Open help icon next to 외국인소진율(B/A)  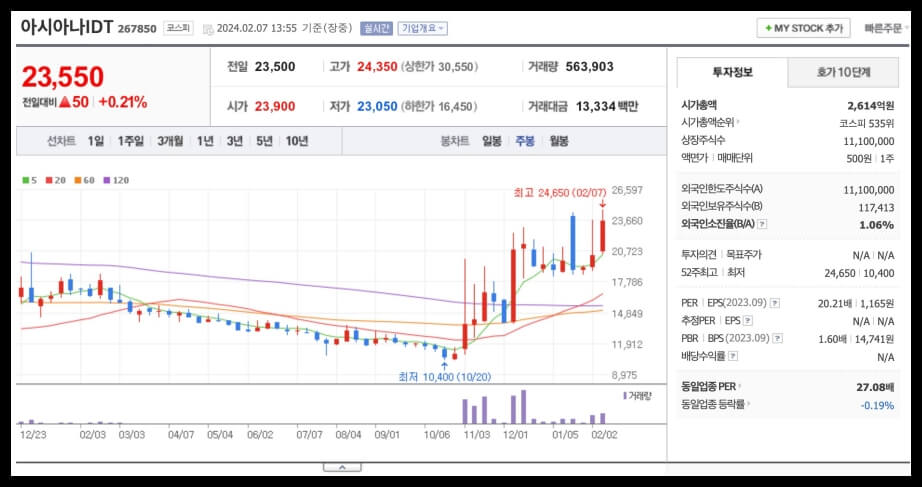point(761,224)
